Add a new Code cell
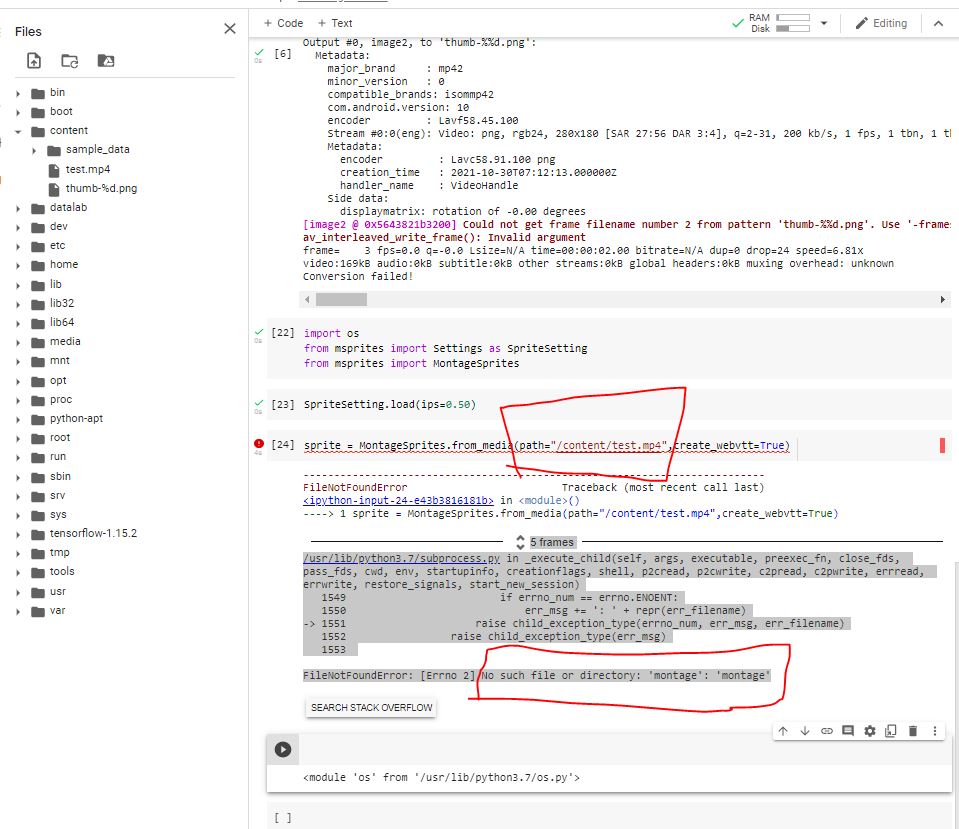The width and height of the screenshot is (959, 829). (283, 23)
